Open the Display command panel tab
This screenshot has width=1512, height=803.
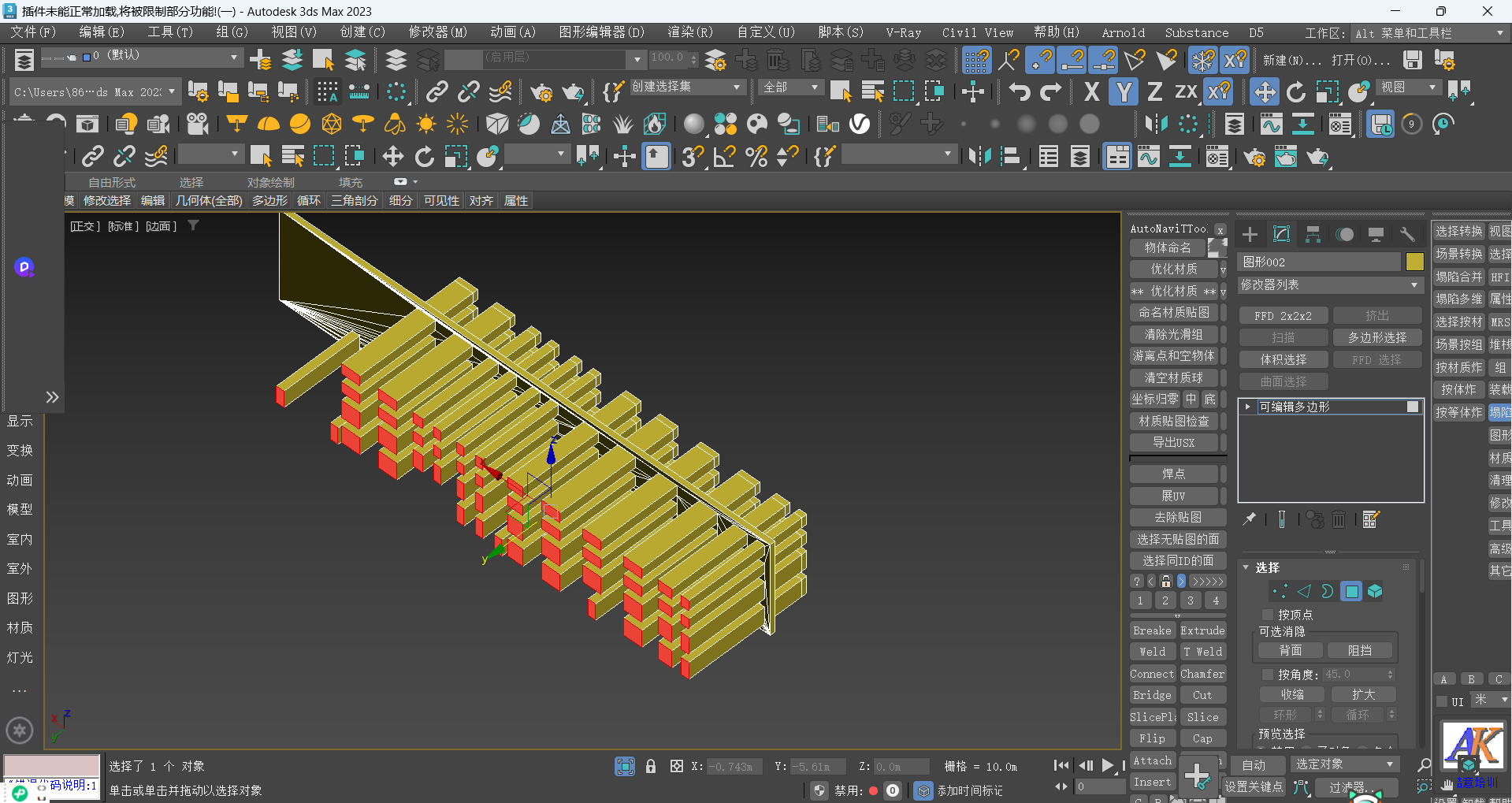tap(1376, 234)
